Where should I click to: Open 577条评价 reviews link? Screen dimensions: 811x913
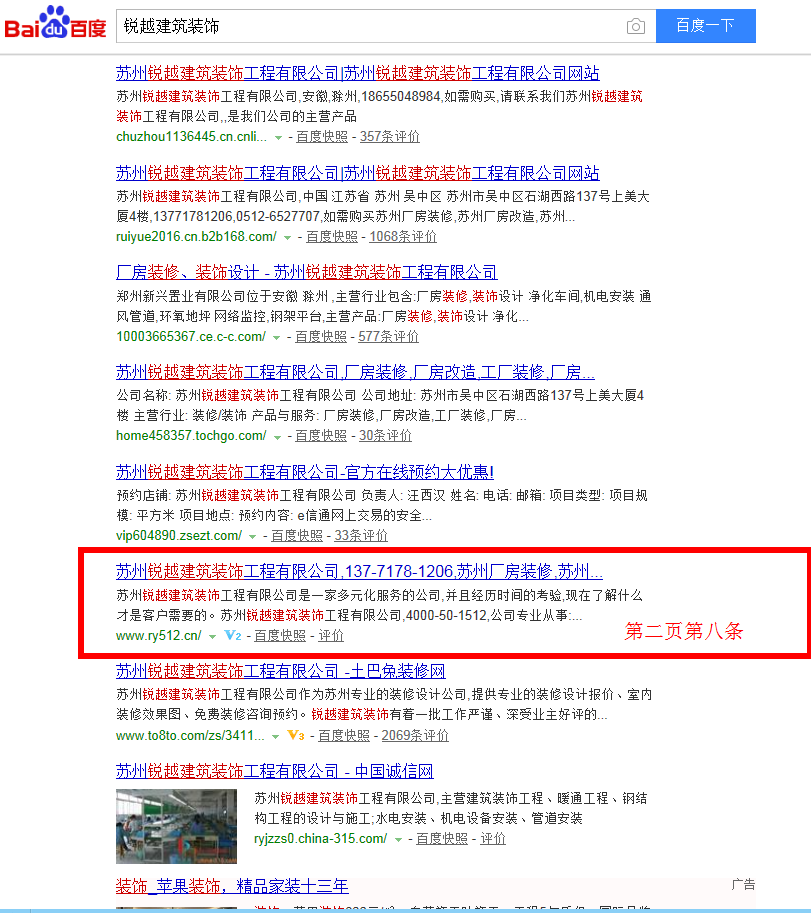pos(388,337)
